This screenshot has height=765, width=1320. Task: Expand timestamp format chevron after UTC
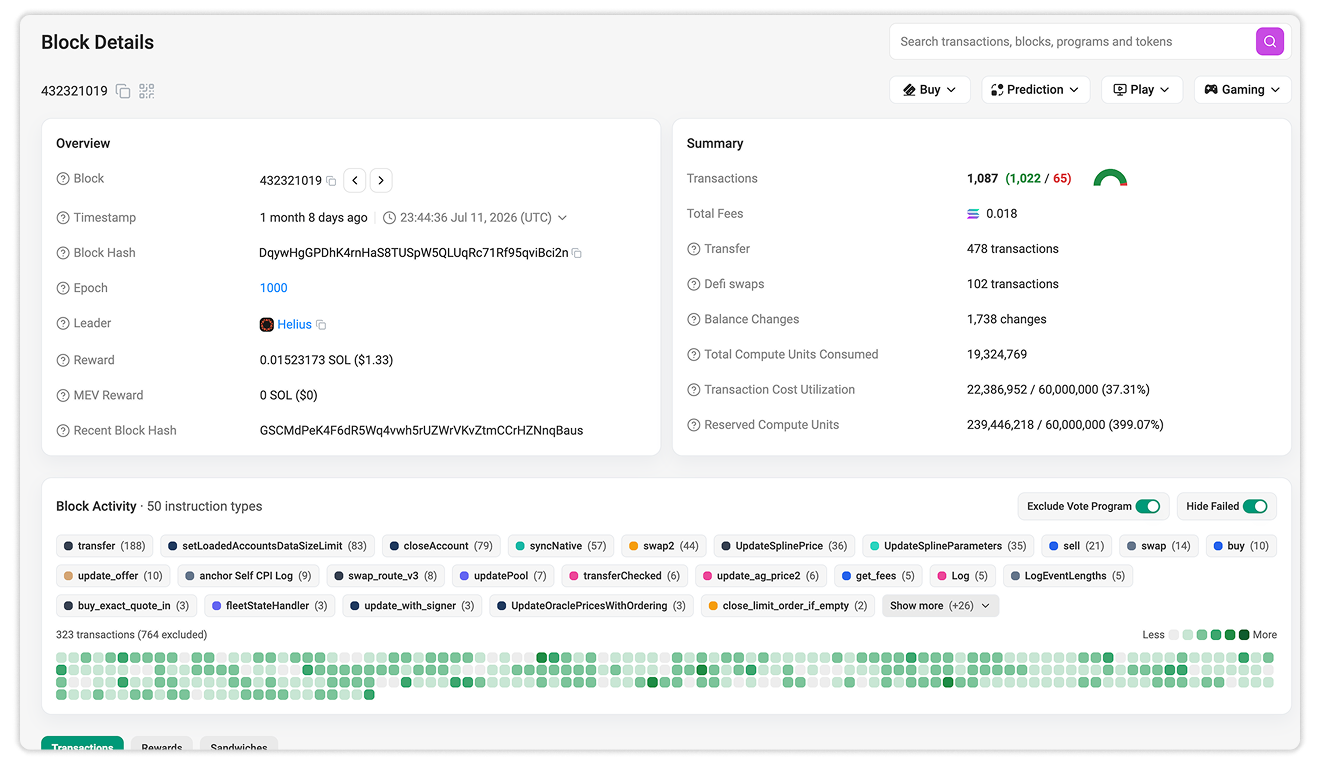click(x=562, y=218)
